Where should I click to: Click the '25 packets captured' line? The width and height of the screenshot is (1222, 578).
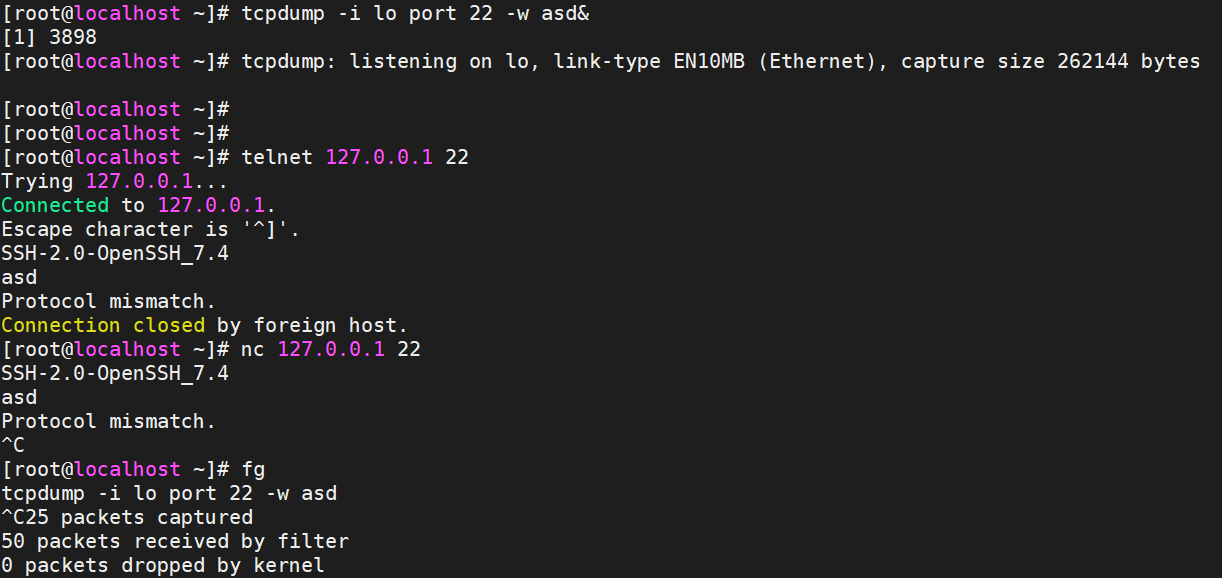point(139,517)
